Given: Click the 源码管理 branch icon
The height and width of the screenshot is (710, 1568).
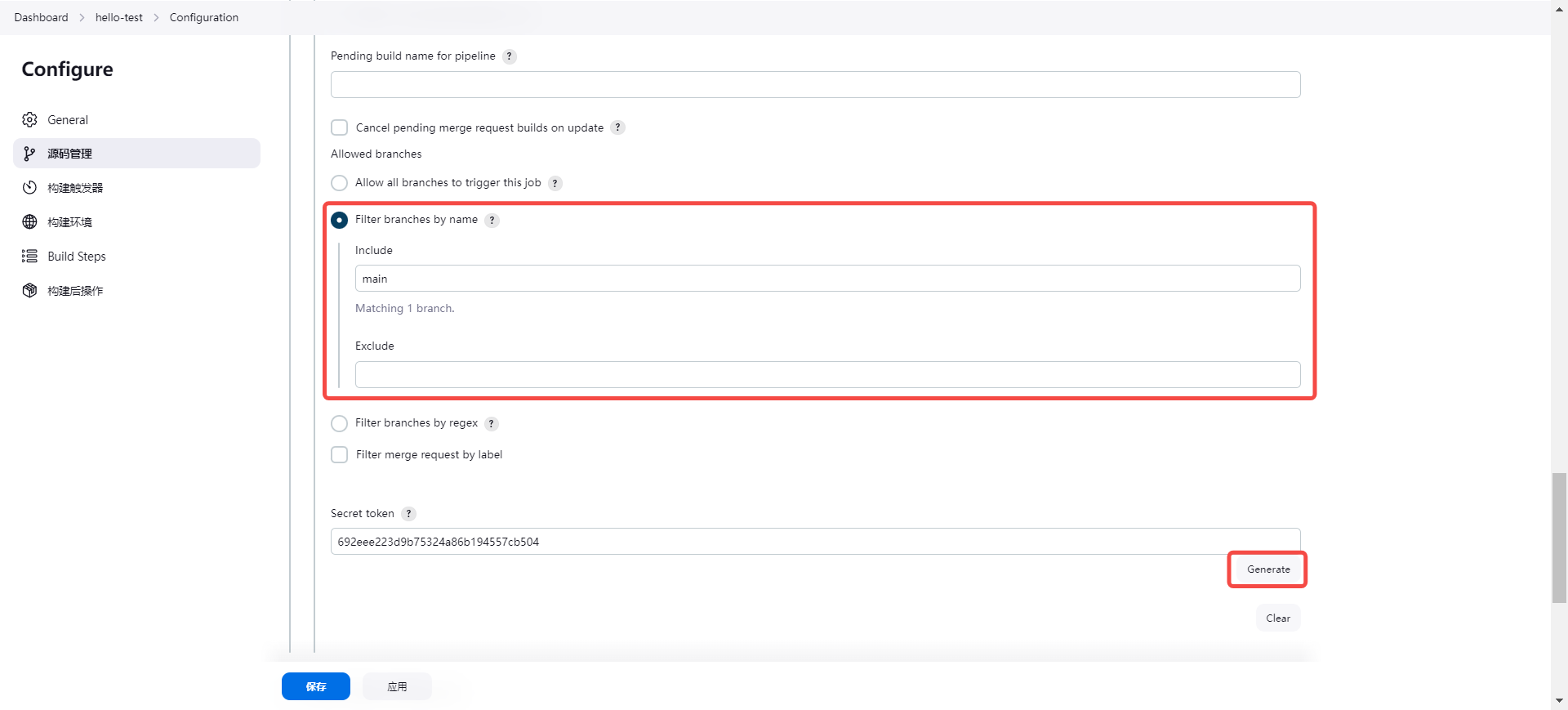Looking at the screenshot, I should tap(30, 154).
